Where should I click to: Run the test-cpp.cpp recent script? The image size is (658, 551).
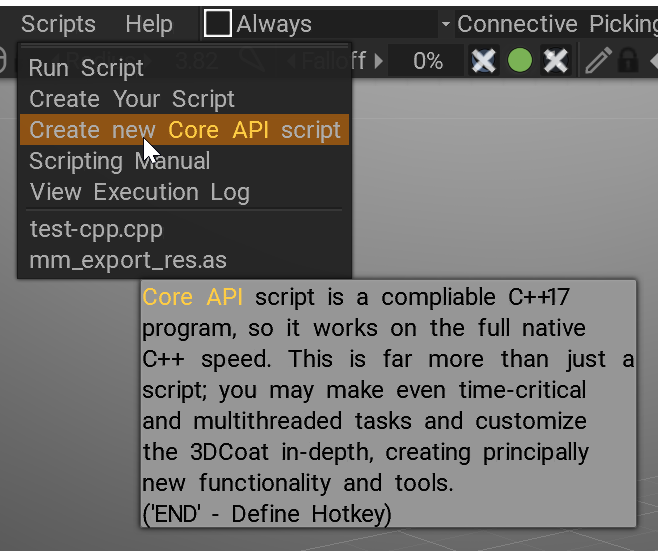tap(184, 229)
